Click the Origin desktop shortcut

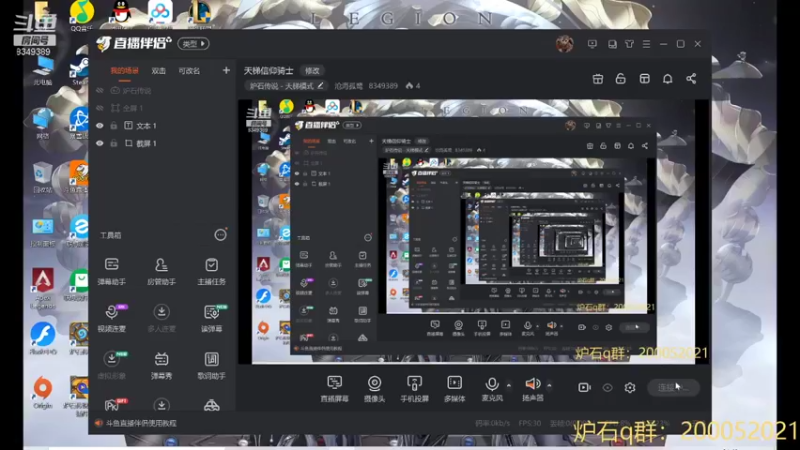point(43,392)
